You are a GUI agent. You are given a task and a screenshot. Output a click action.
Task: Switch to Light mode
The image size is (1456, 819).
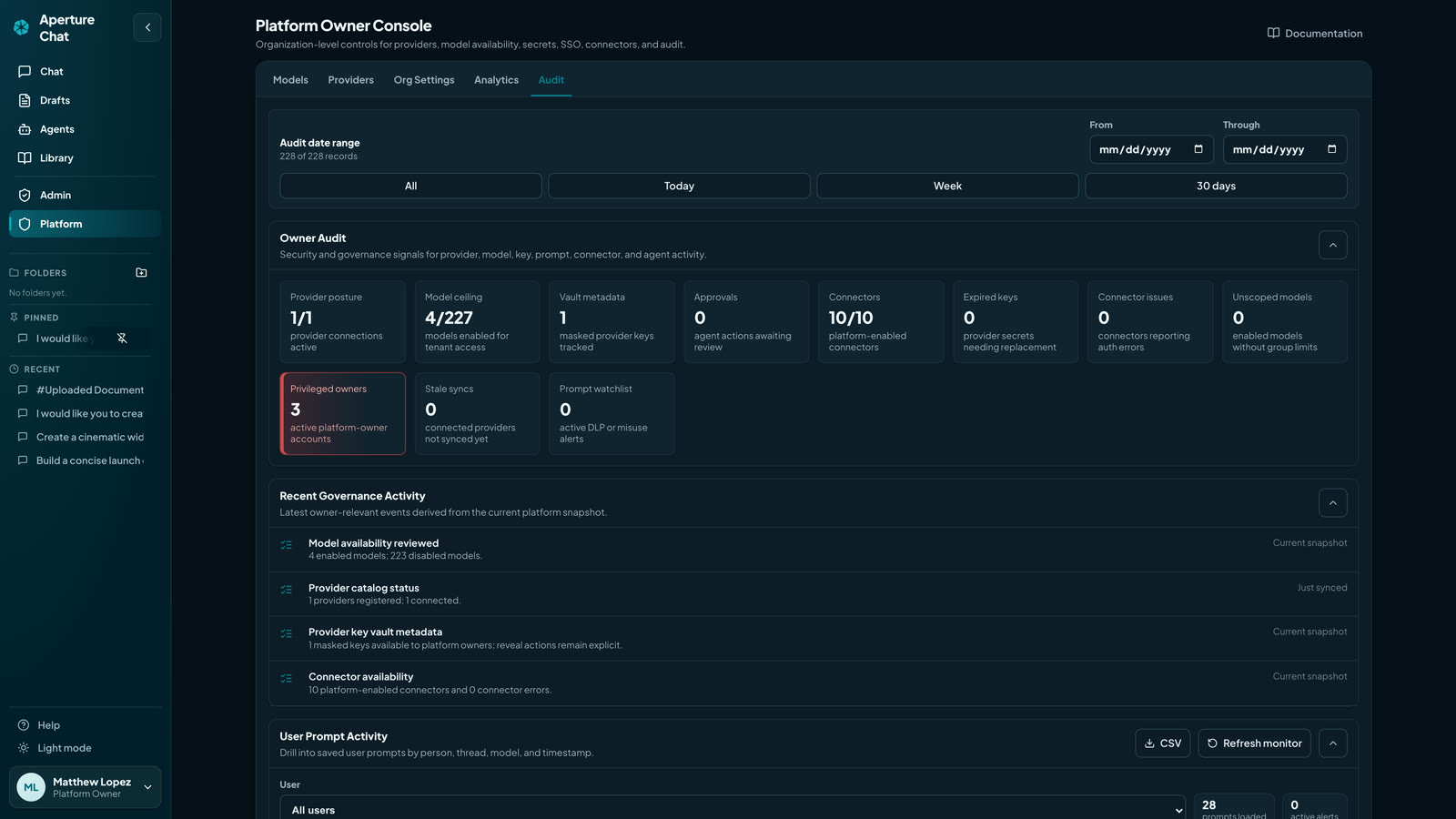click(55, 748)
